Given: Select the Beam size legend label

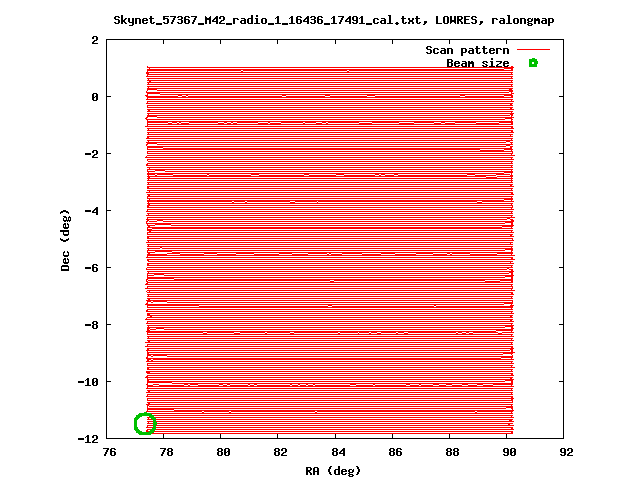Looking at the screenshot, I should point(478,63).
